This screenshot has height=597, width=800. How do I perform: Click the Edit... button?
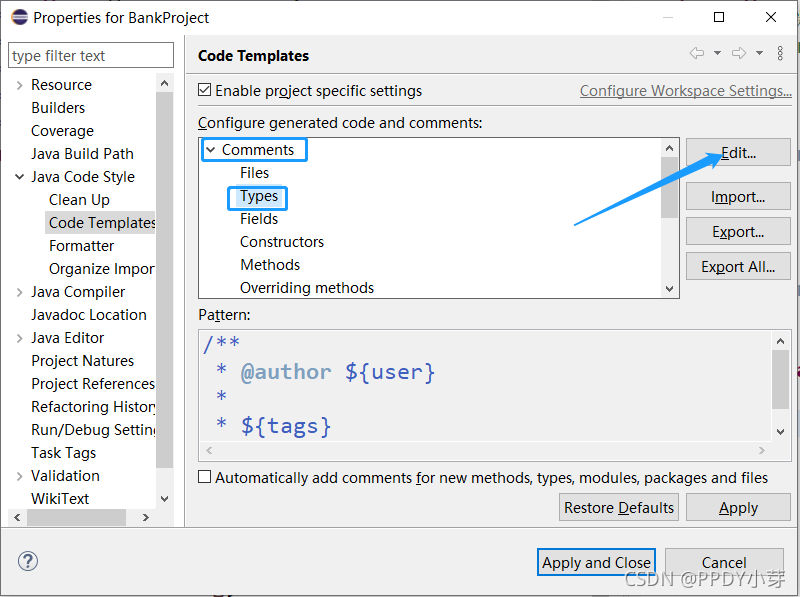coord(738,153)
